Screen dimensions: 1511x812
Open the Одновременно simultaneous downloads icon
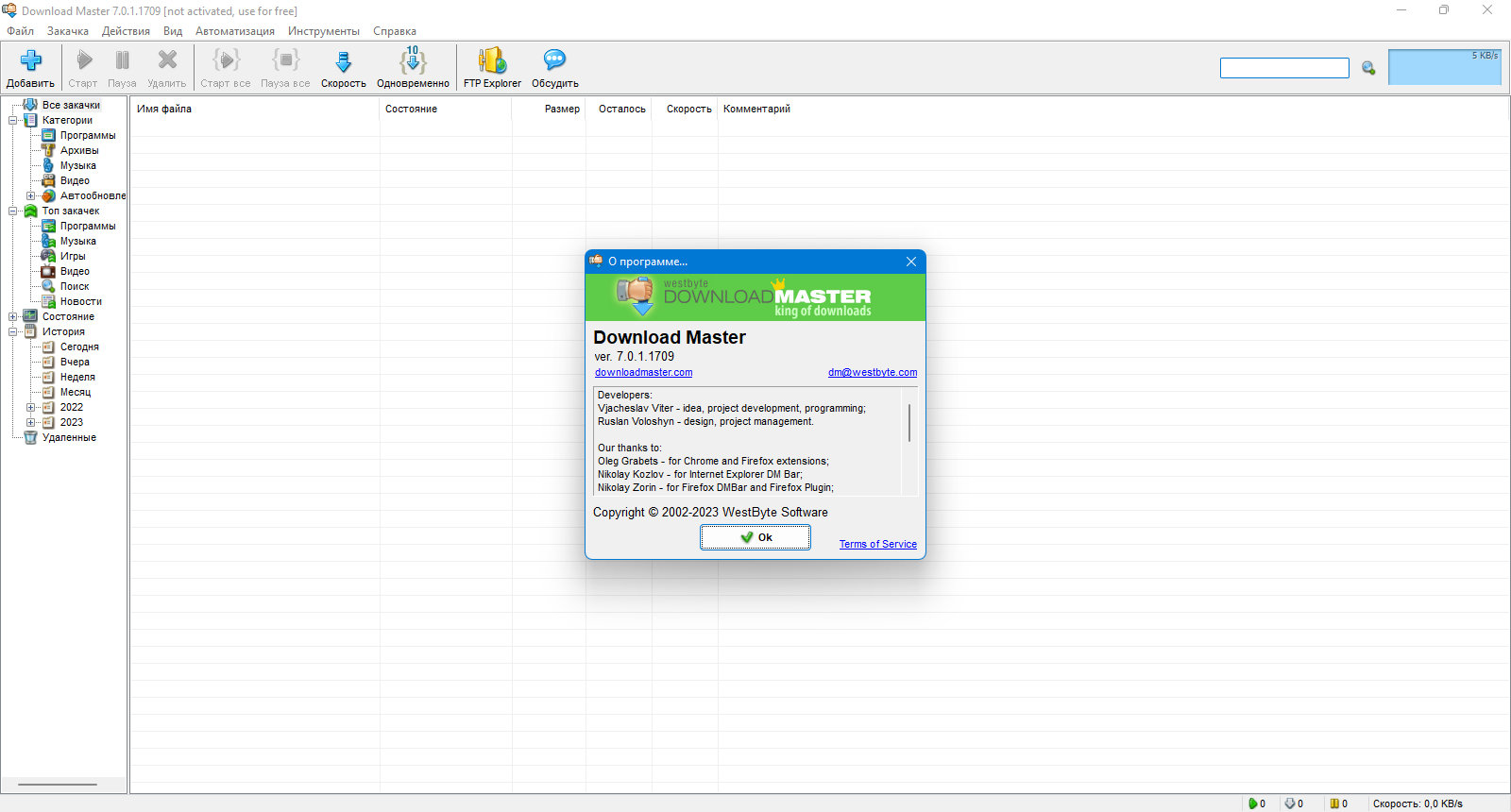pos(413,60)
